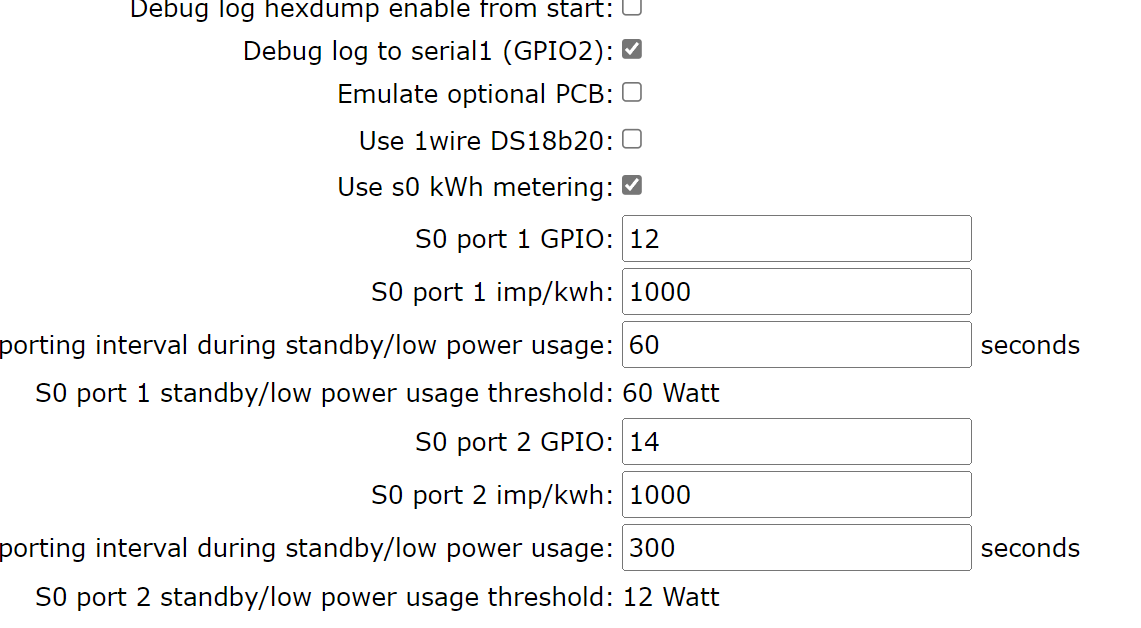Click the S0 port 2 standby threshold label text
Screen dimensions: 1141x628
[x=323, y=597]
